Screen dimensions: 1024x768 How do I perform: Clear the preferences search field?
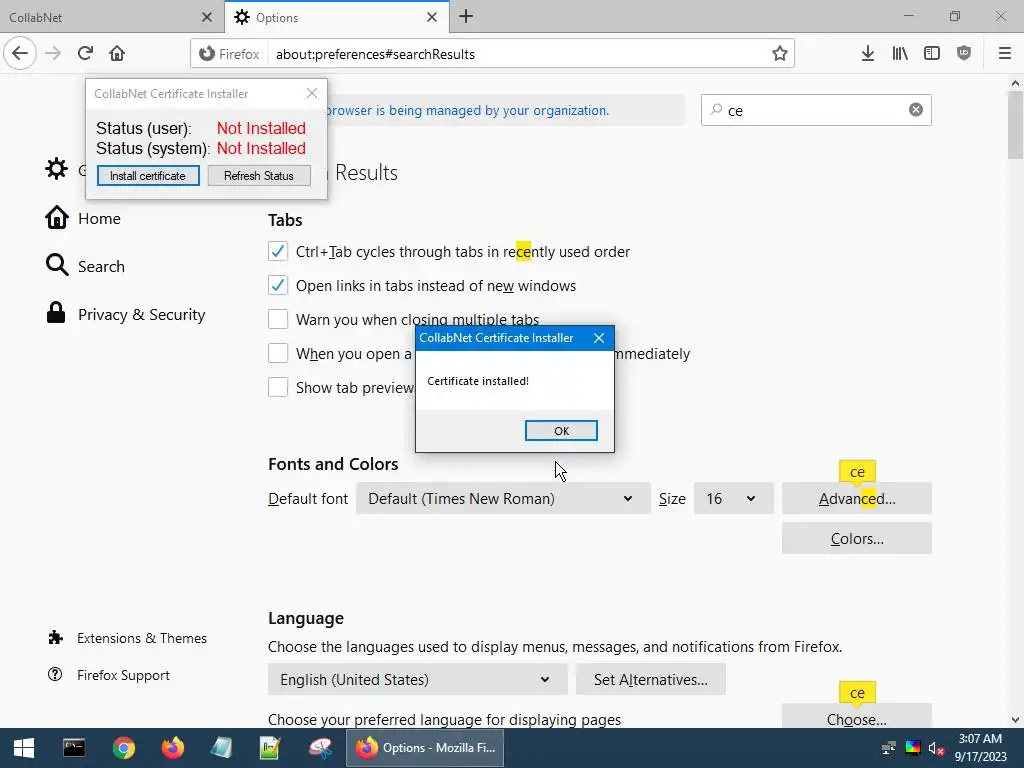[916, 110]
